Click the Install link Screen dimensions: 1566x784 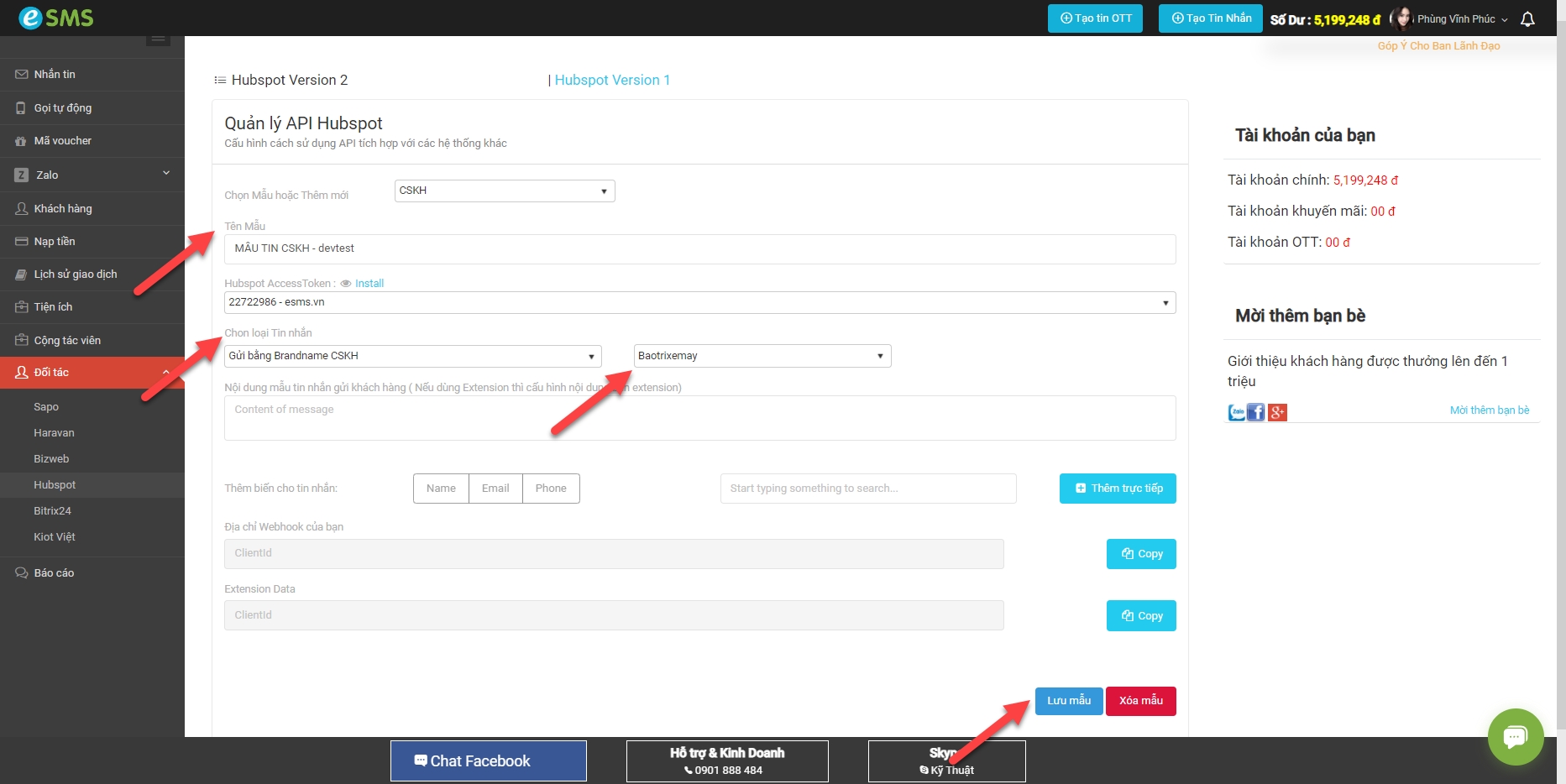click(x=369, y=284)
